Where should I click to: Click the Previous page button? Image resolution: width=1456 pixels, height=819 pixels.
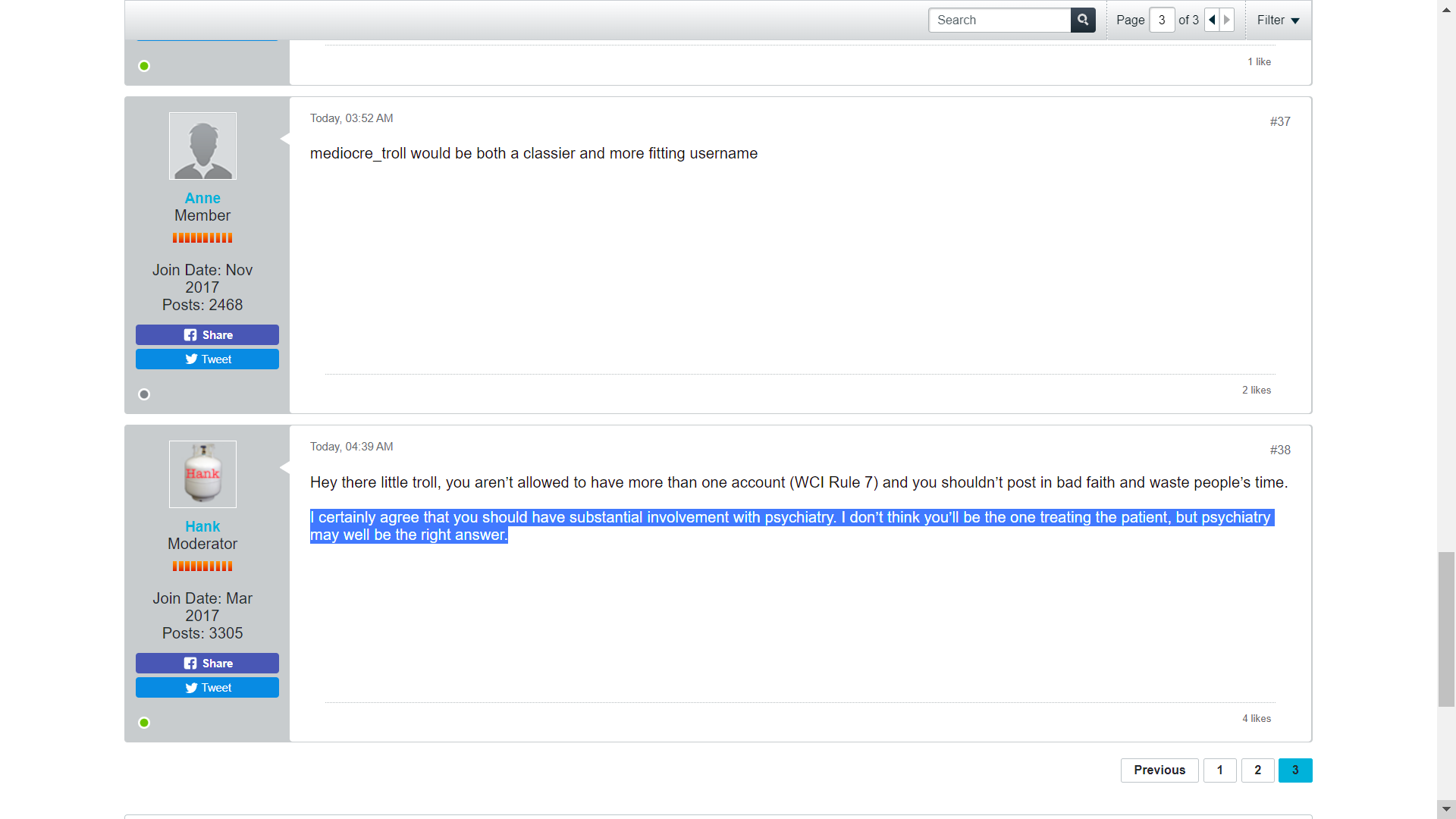(1159, 770)
